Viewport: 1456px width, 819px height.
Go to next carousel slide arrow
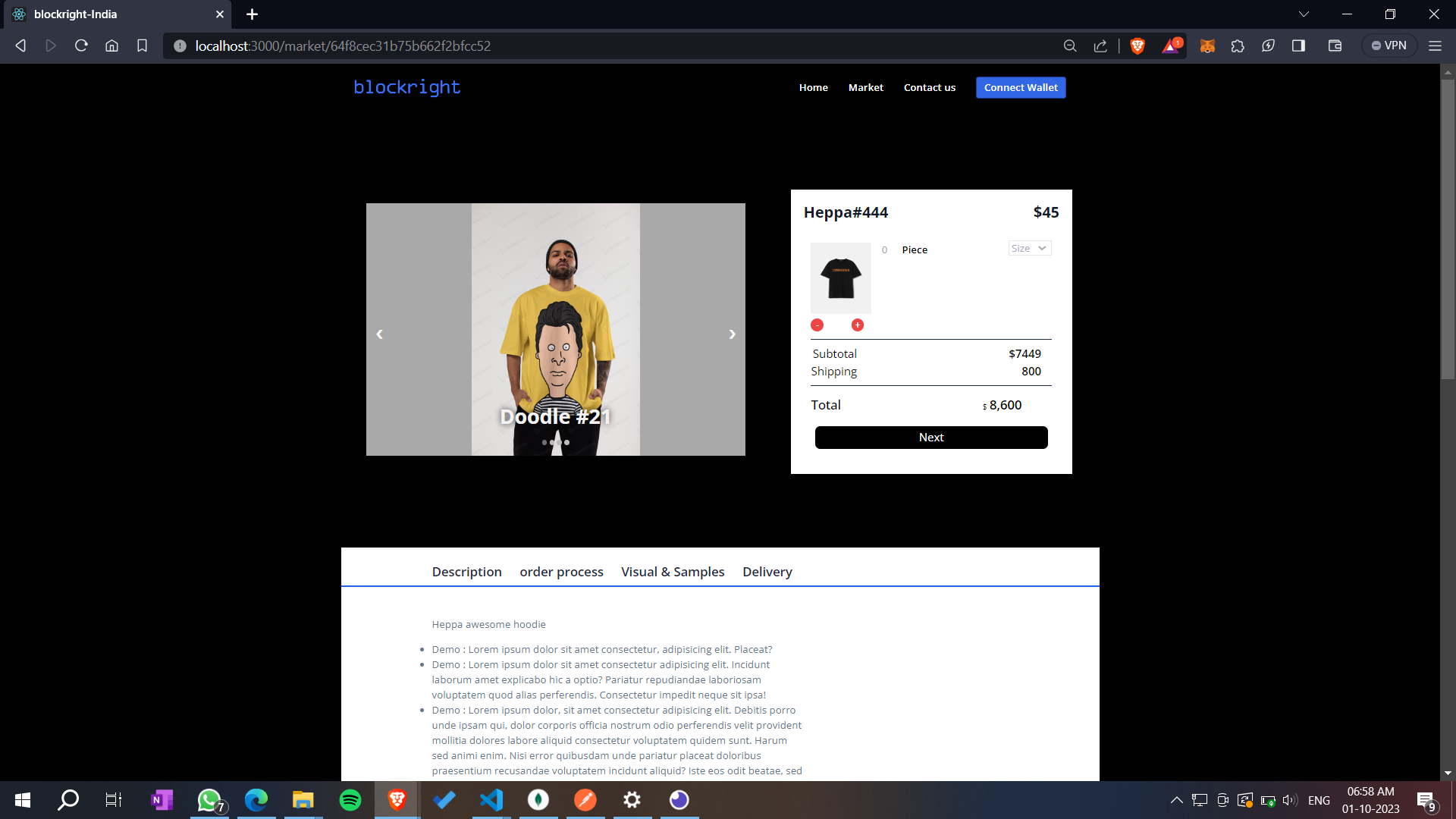click(x=732, y=334)
